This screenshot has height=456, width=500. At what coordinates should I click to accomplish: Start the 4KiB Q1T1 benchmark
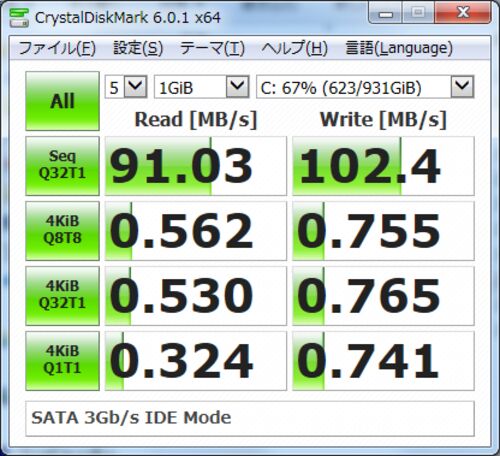pyautogui.click(x=62, y=361)
